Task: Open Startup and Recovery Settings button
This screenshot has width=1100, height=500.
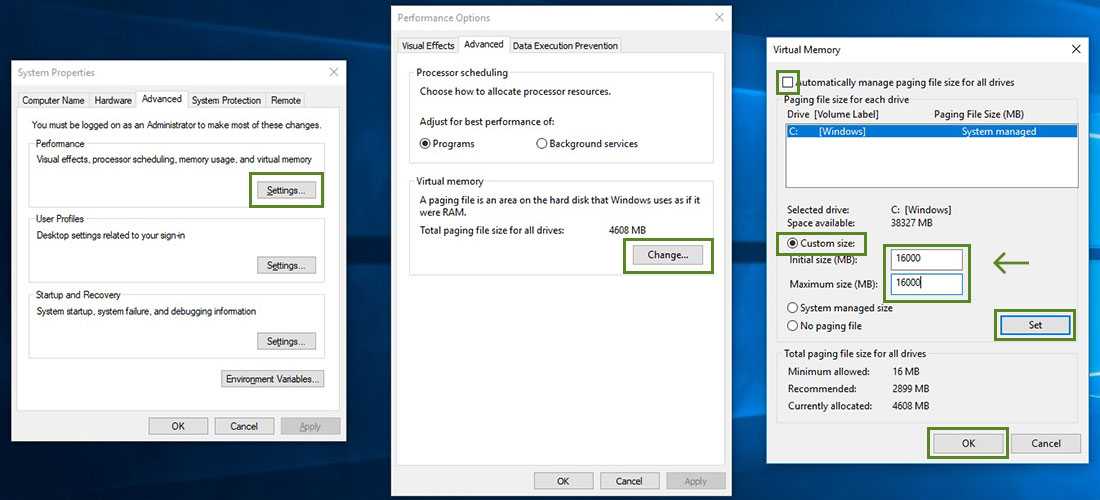Action: click(x=286, y=342)
